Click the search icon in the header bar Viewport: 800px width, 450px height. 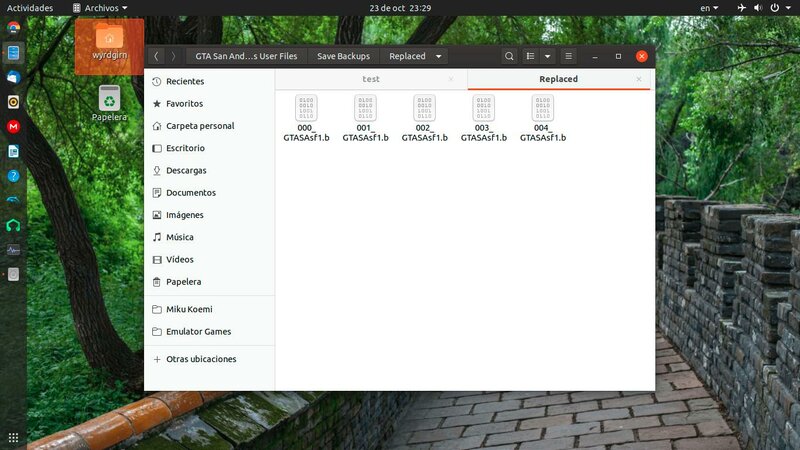(x=509, y=56)
